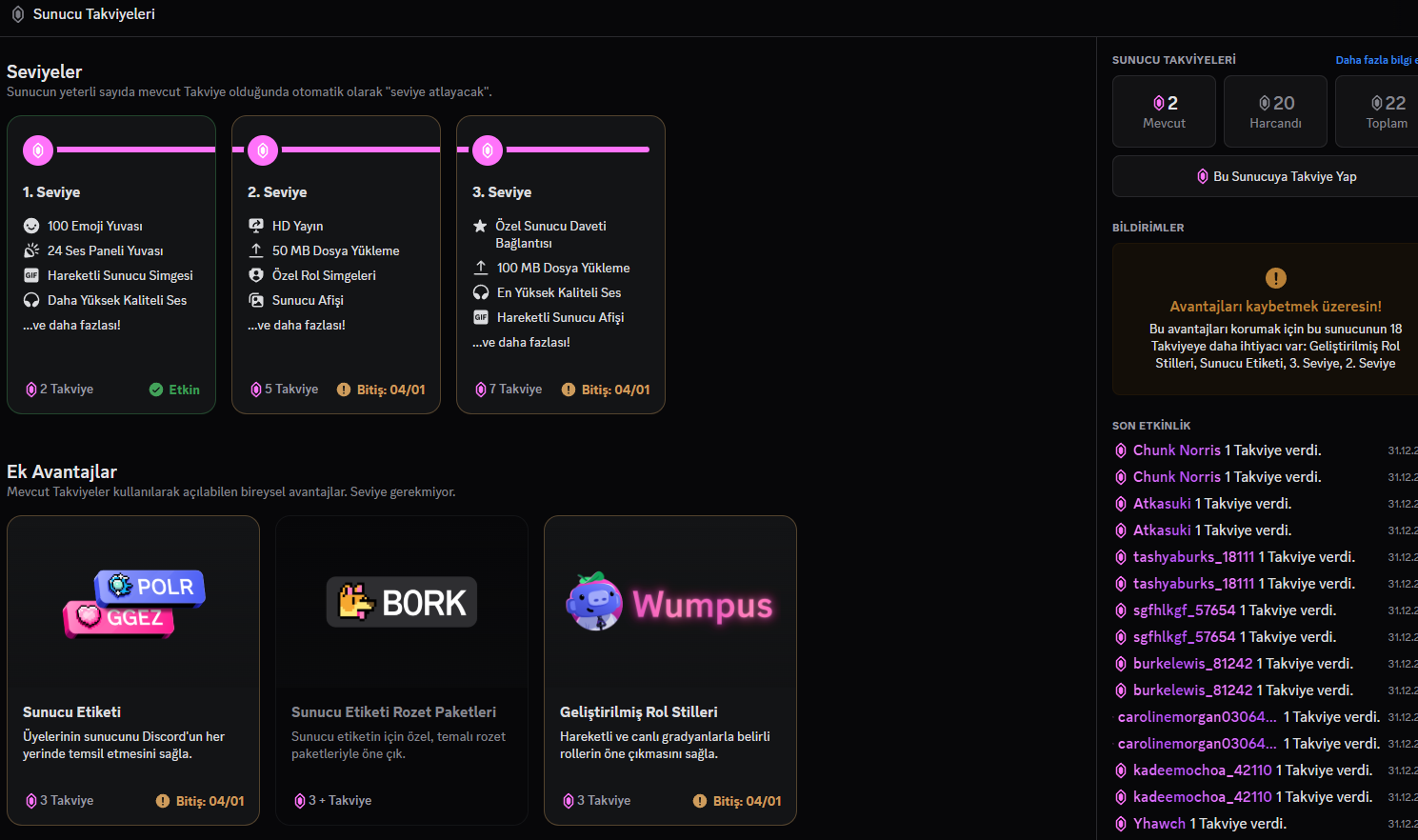Click the gem icon beside 5 Takviye
The height and width of the screenshot is (840, 1418).
[255, 390]
